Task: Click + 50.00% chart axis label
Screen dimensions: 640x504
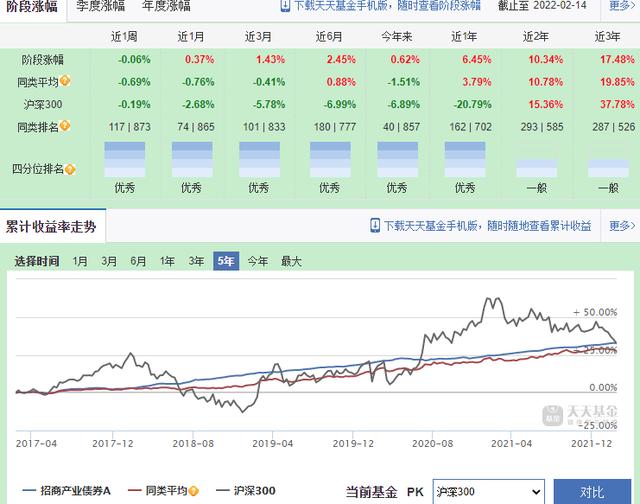Action: (595, 313)
